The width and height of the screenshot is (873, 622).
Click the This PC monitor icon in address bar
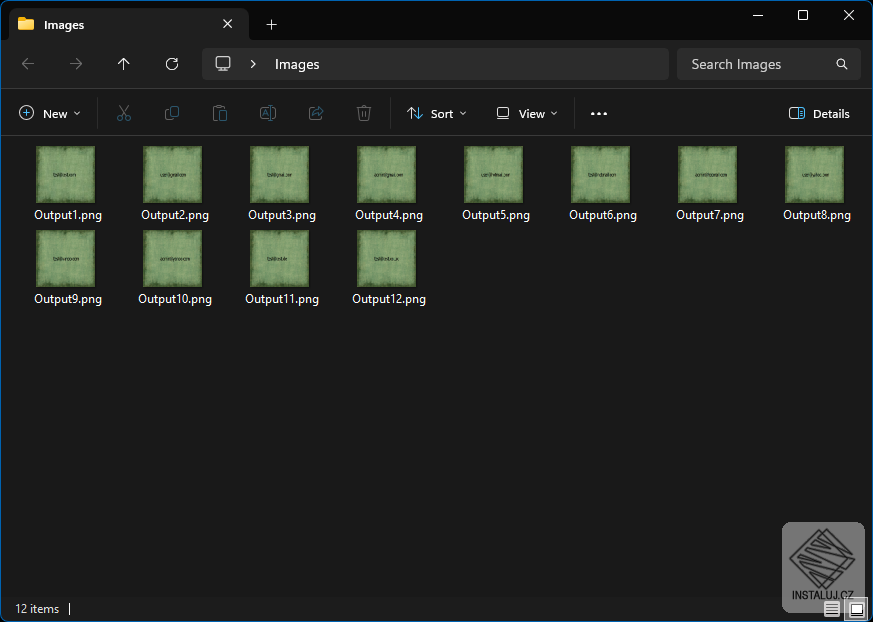pyautogui.click(x=223, y=63)
